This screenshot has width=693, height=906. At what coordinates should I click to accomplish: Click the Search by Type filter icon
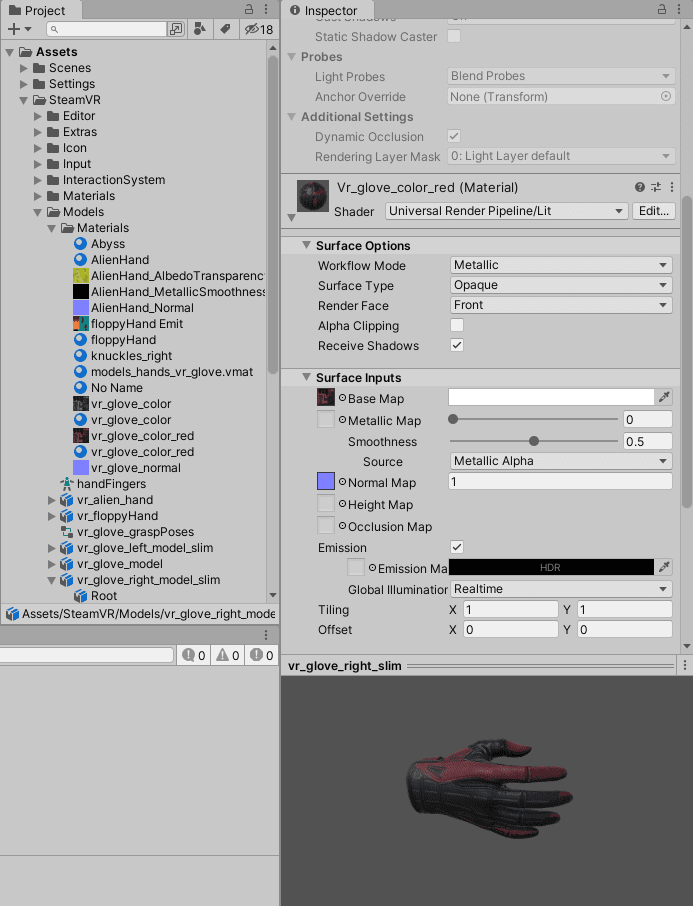(x=200, y=30)
